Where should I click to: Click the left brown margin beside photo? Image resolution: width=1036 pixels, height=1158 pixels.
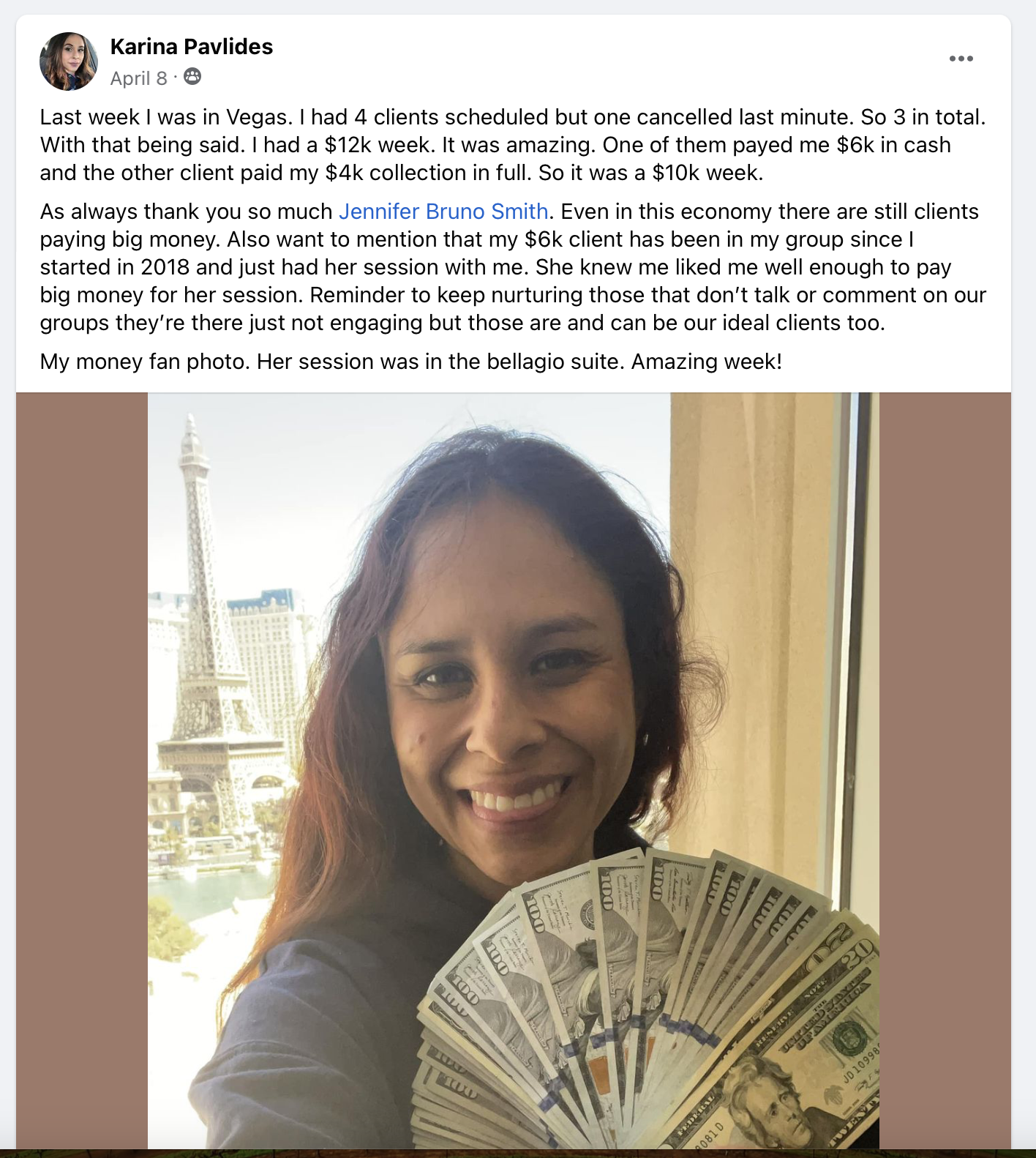click(82, 771)
